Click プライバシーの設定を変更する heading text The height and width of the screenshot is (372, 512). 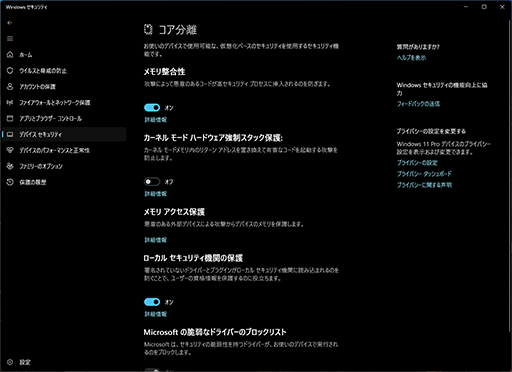431,131
